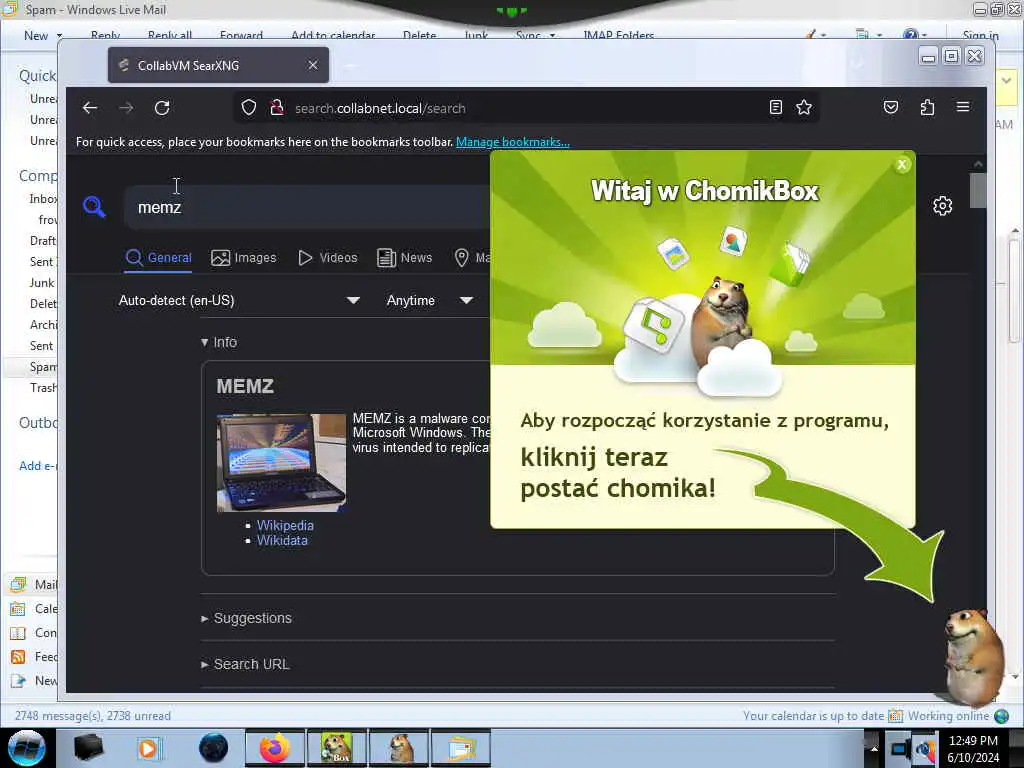The image size is (1024, 768).
Task: Open Firefox extensions puzzle icon
Action: pos(927,107)
